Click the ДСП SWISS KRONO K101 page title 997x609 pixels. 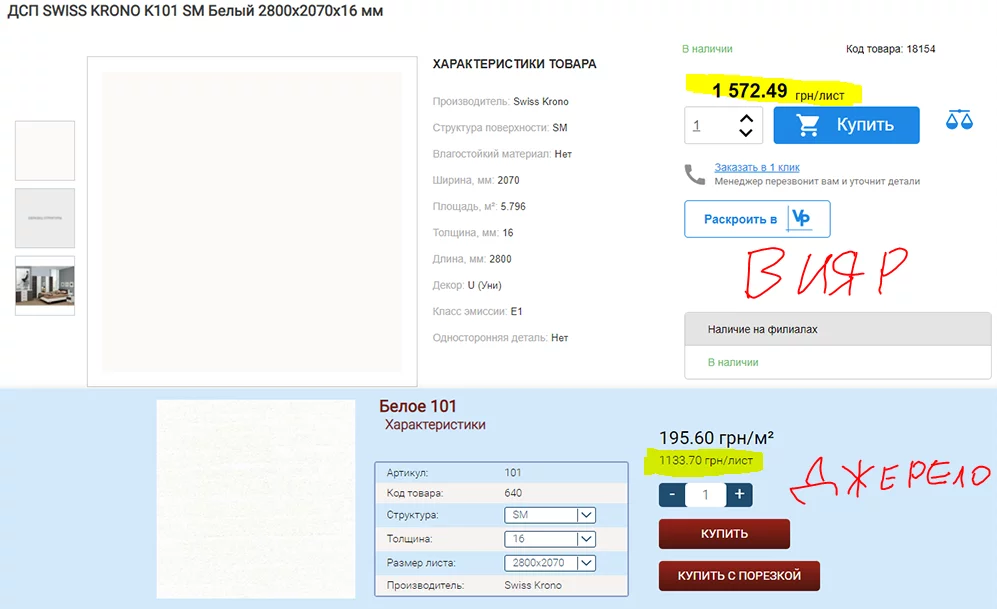(x=195, y=11)
